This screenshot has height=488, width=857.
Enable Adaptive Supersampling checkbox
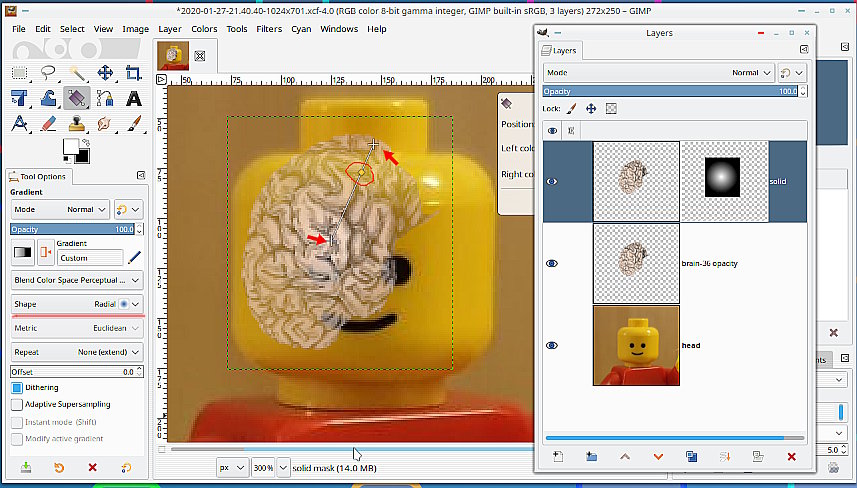pos(17,405)
